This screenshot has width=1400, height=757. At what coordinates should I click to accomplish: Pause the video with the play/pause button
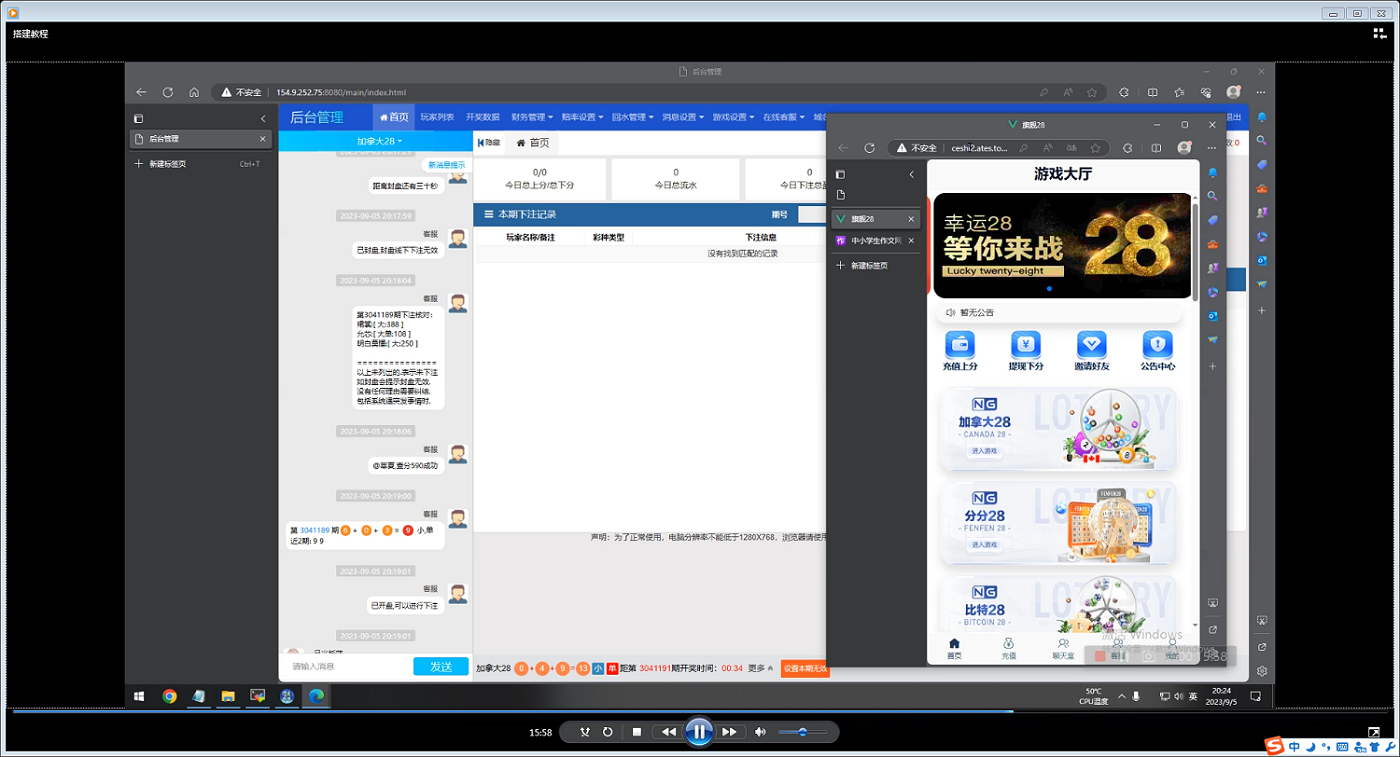point(699,732)
